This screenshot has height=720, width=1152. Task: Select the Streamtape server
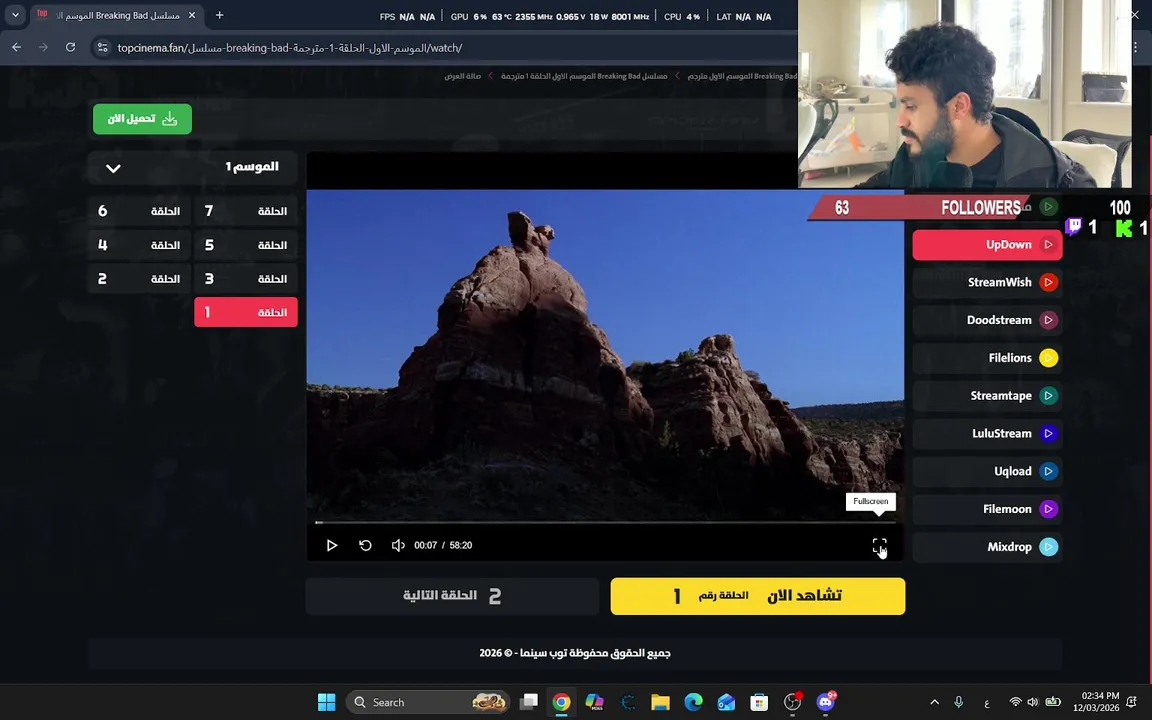(987, 396)
